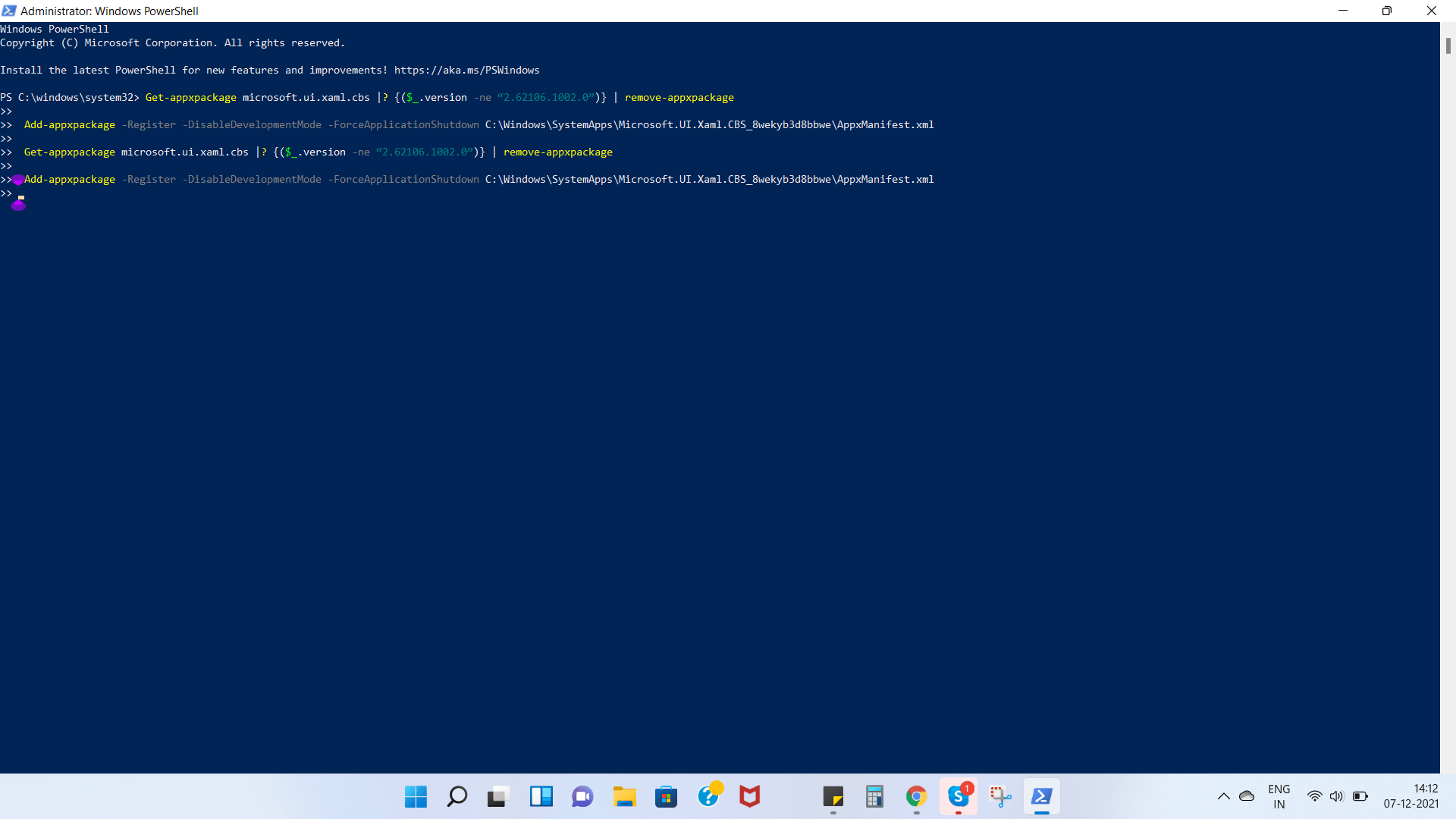Open McAfee security software
The image size is (1456, 819).
(x=749, y=796)
